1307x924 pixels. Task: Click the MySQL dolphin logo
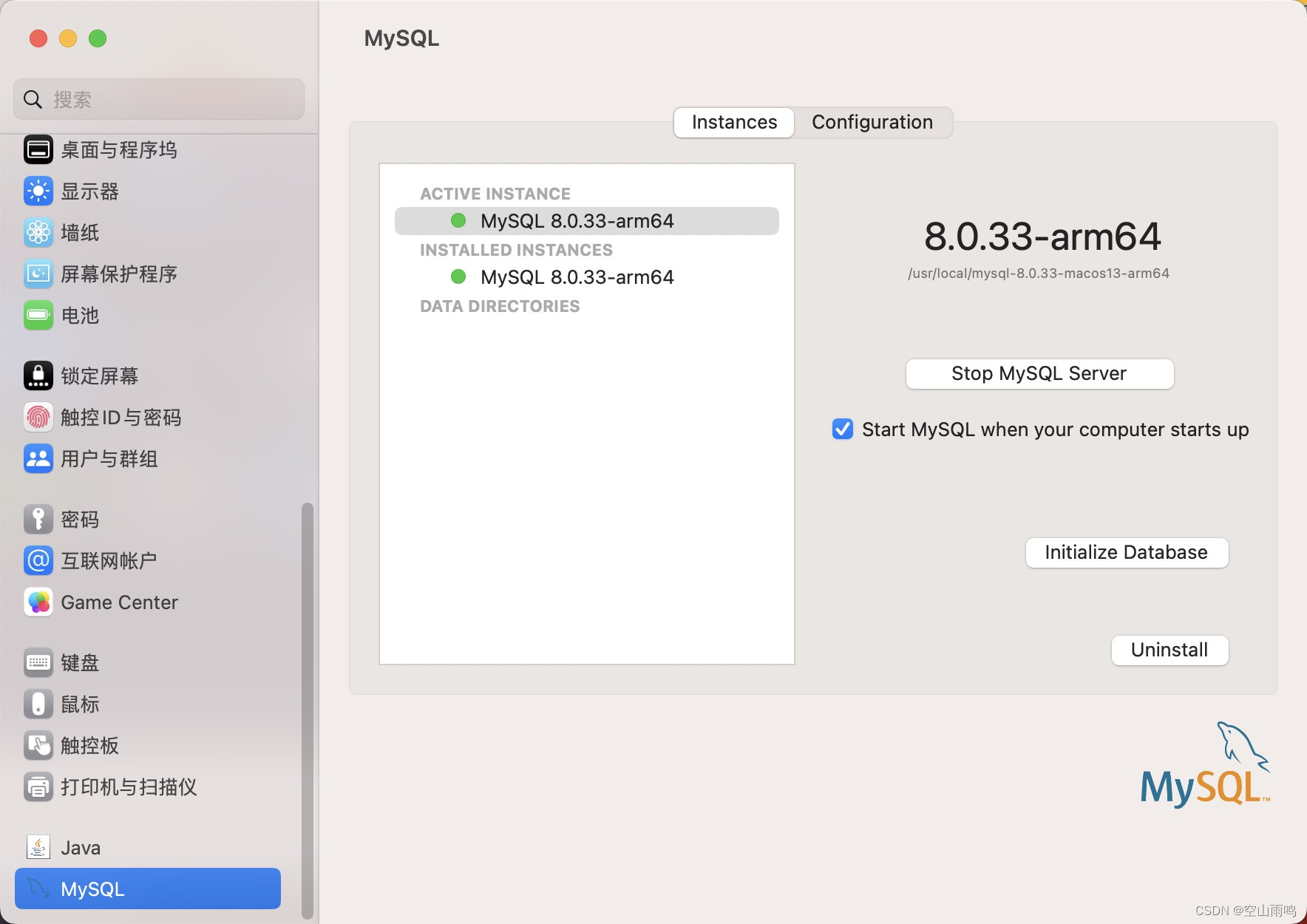click(x=1206, y=765)
